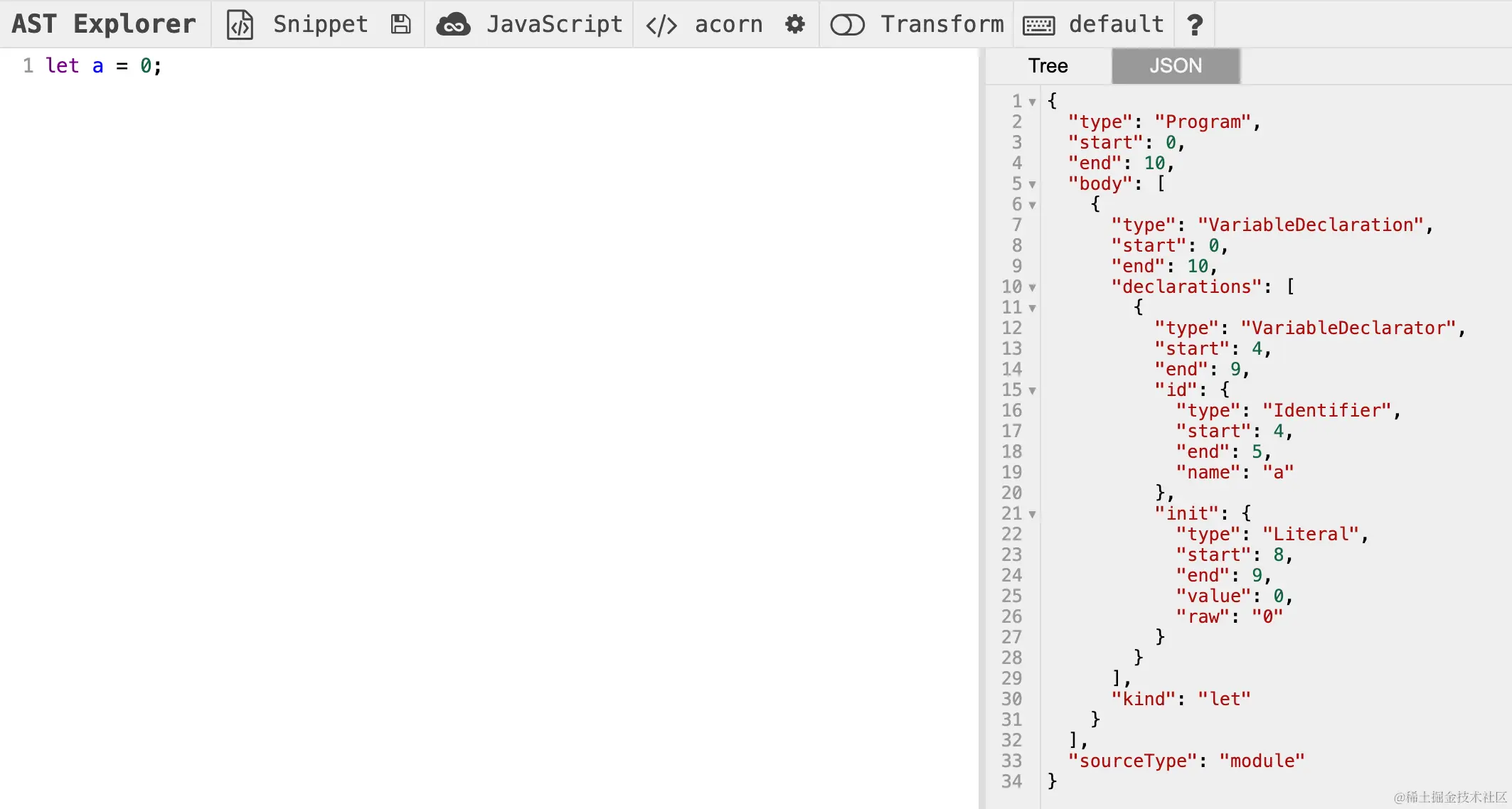Open the help question mark
The width and height of the screenshot is (1512, 809).
tap(1195, 25)
